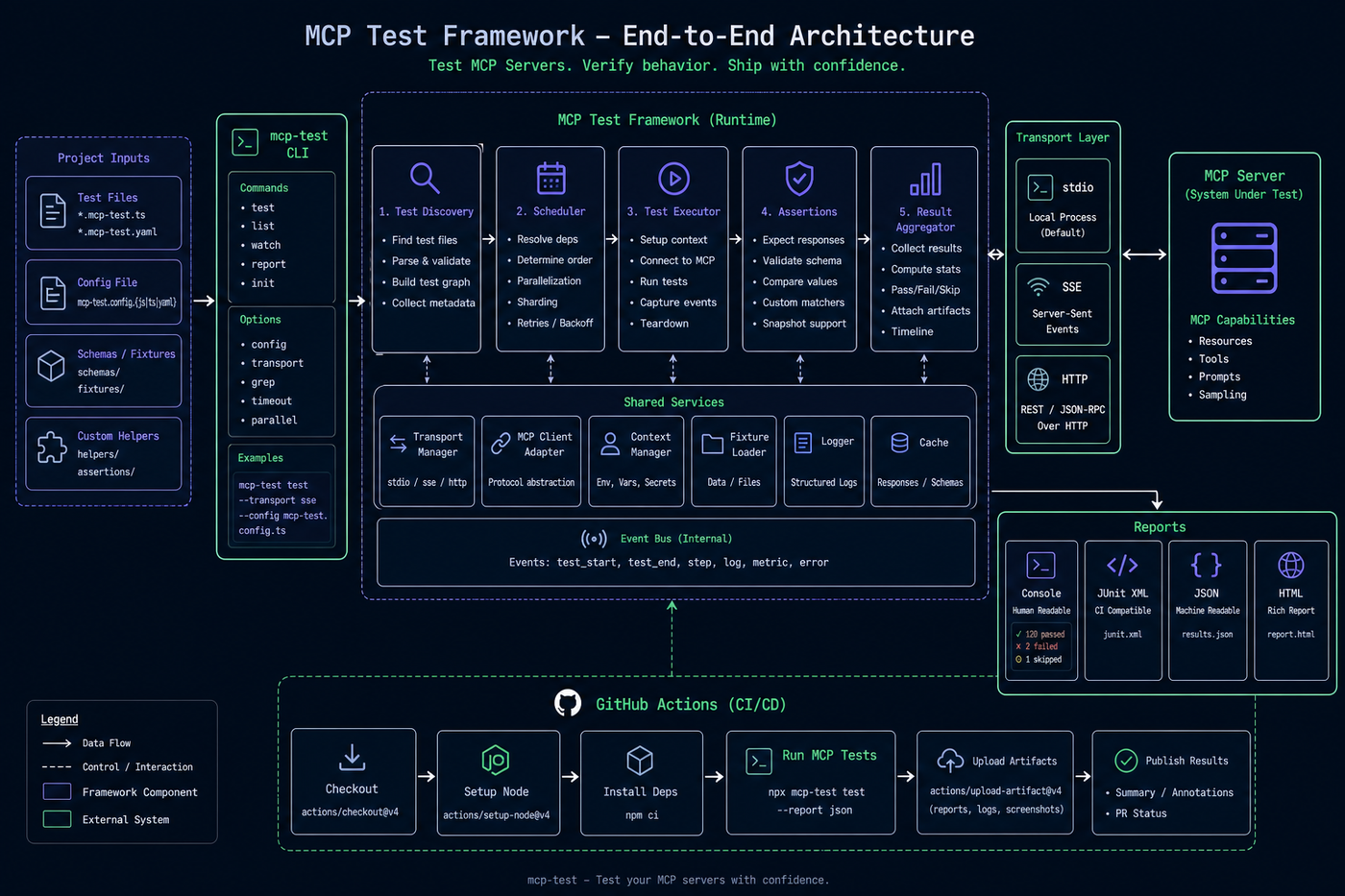Click the Test Files document icon
This screenshot has width=1345, height=896.
click(53, 210)
